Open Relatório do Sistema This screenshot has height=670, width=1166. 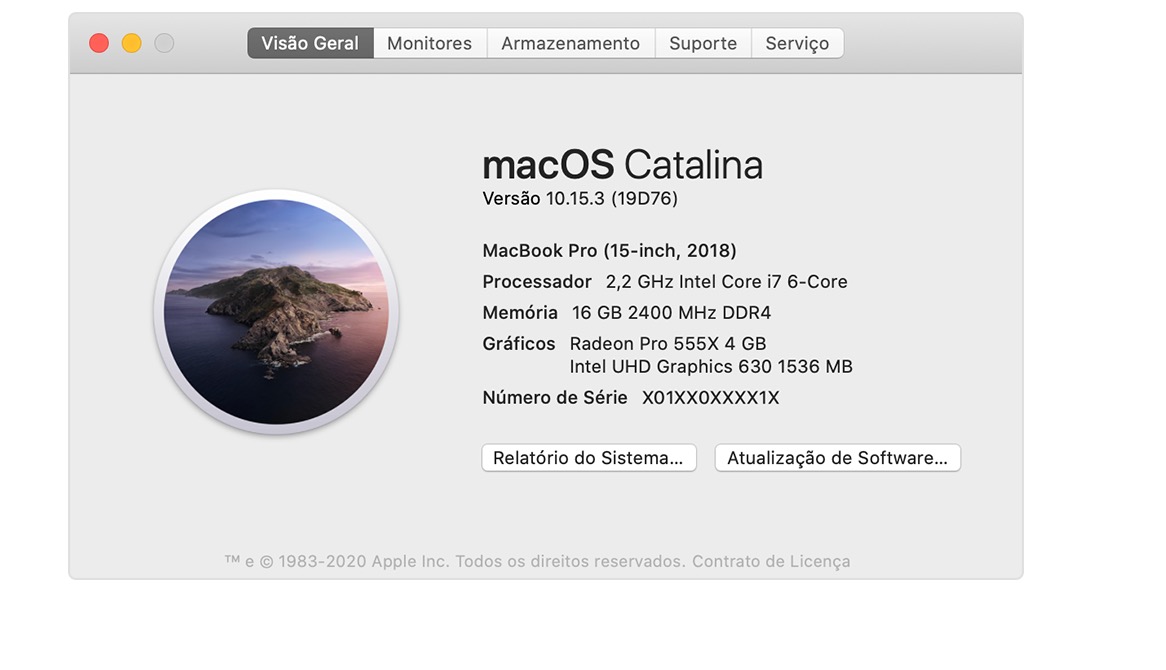pyautogui.click(x=588, y=458)
